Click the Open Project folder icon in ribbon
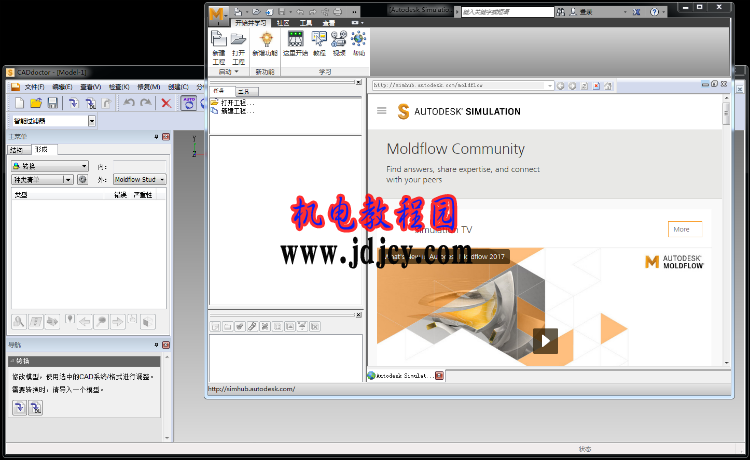Image resolution: width=750 pixels, height=460 pixels. pyautogui.click(x=238, y=39)
